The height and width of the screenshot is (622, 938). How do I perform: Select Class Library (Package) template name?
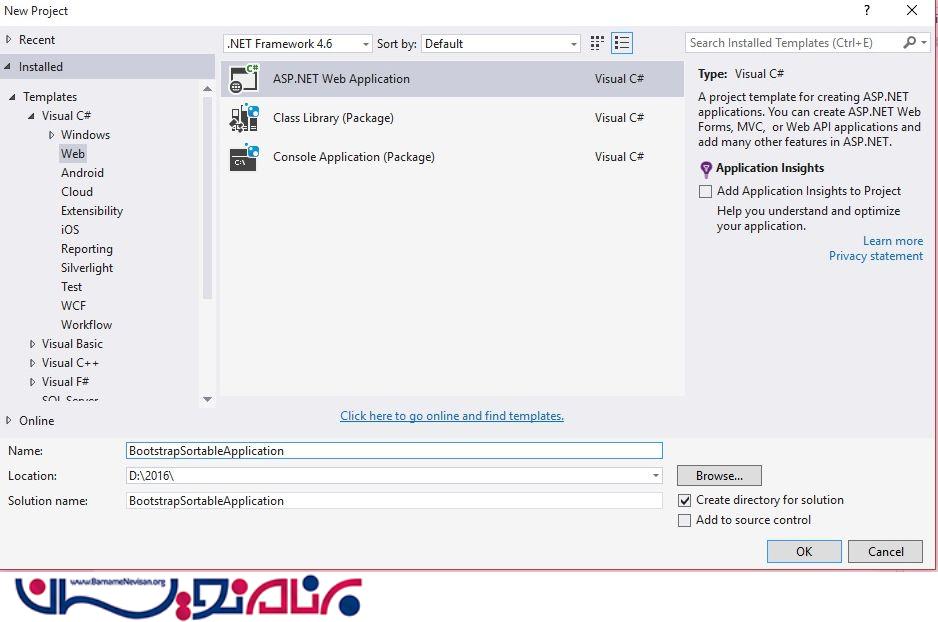333,118
